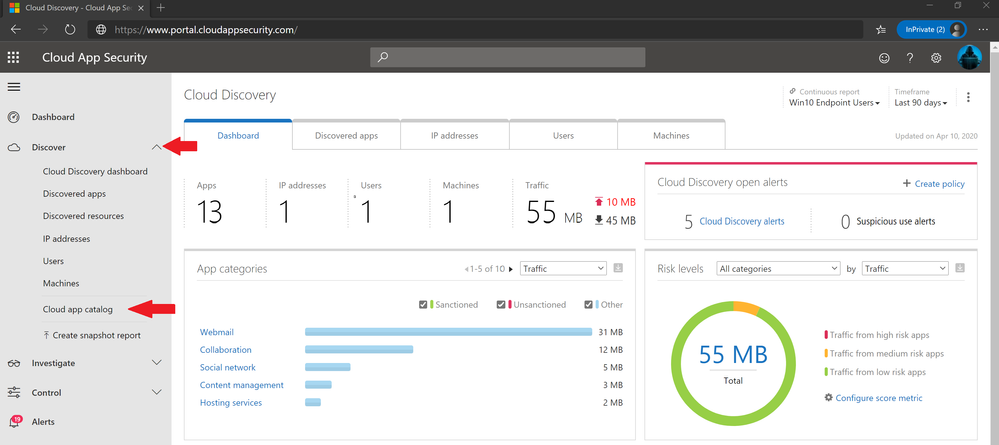Click Create snapshot report
The width and height of the screenshot is (999, 445).
click(92, 335)
